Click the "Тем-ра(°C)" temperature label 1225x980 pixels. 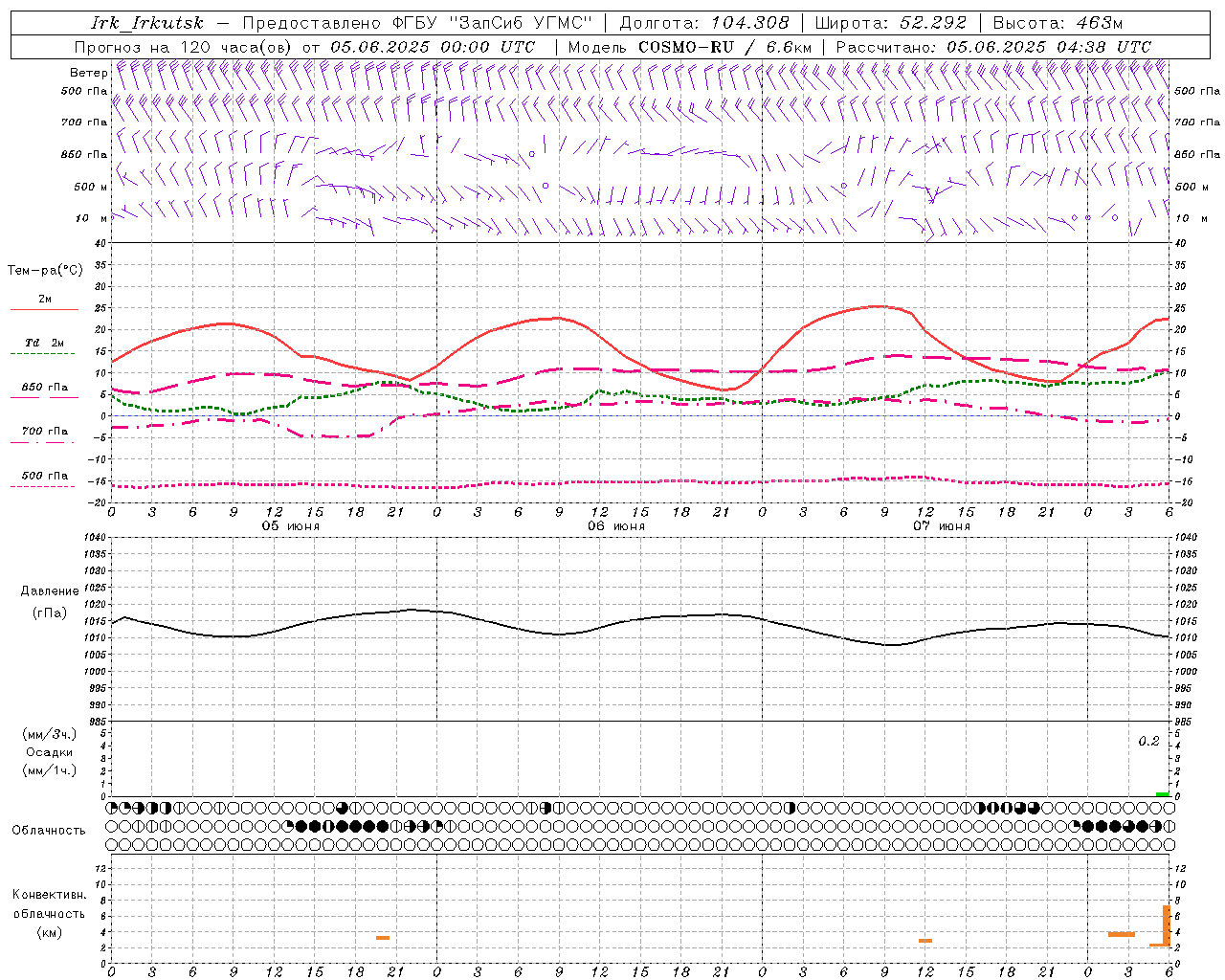tap(45, 271)
